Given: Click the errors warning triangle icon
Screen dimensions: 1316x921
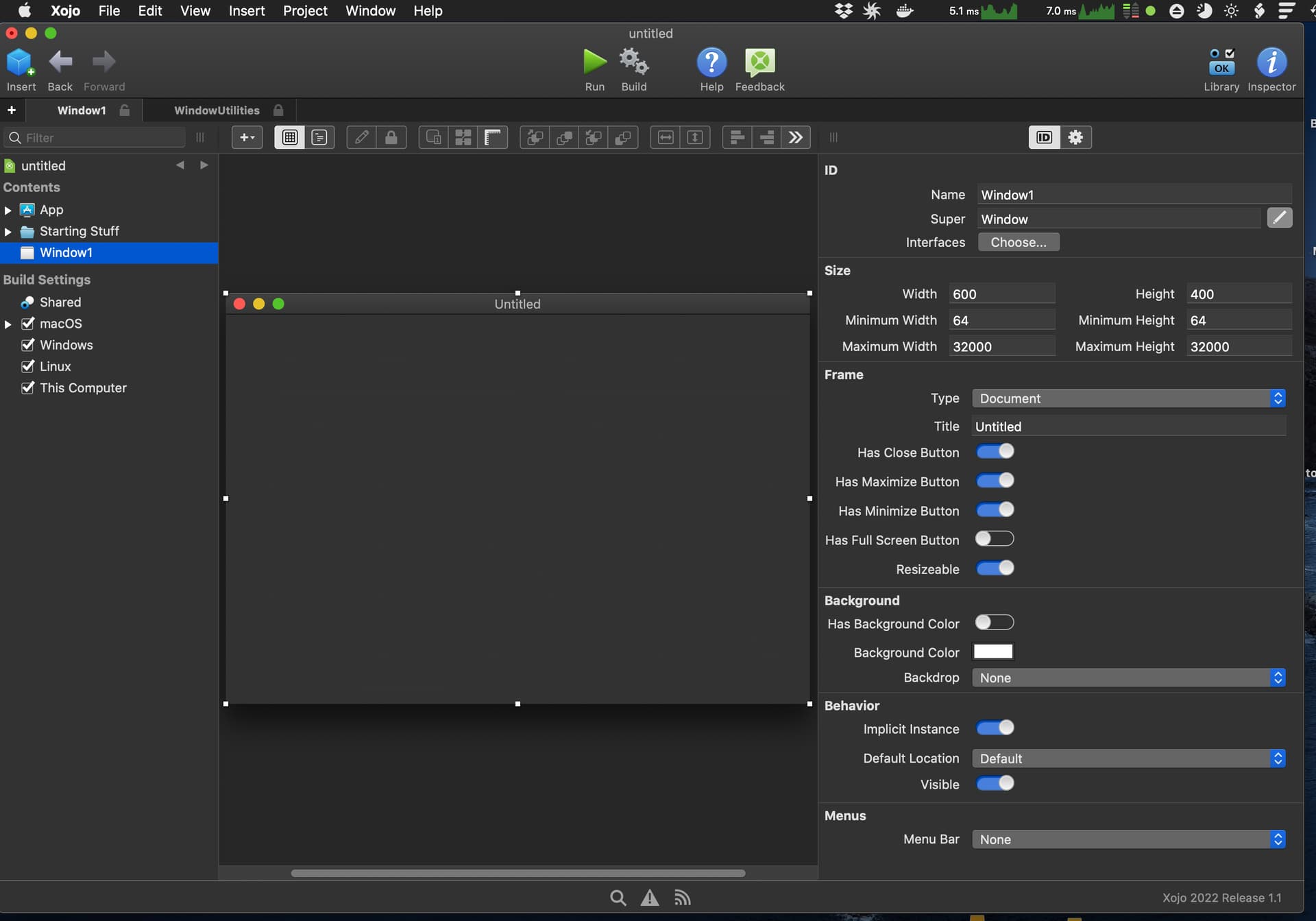Looking at the screenshot, I should pos(649,898).
